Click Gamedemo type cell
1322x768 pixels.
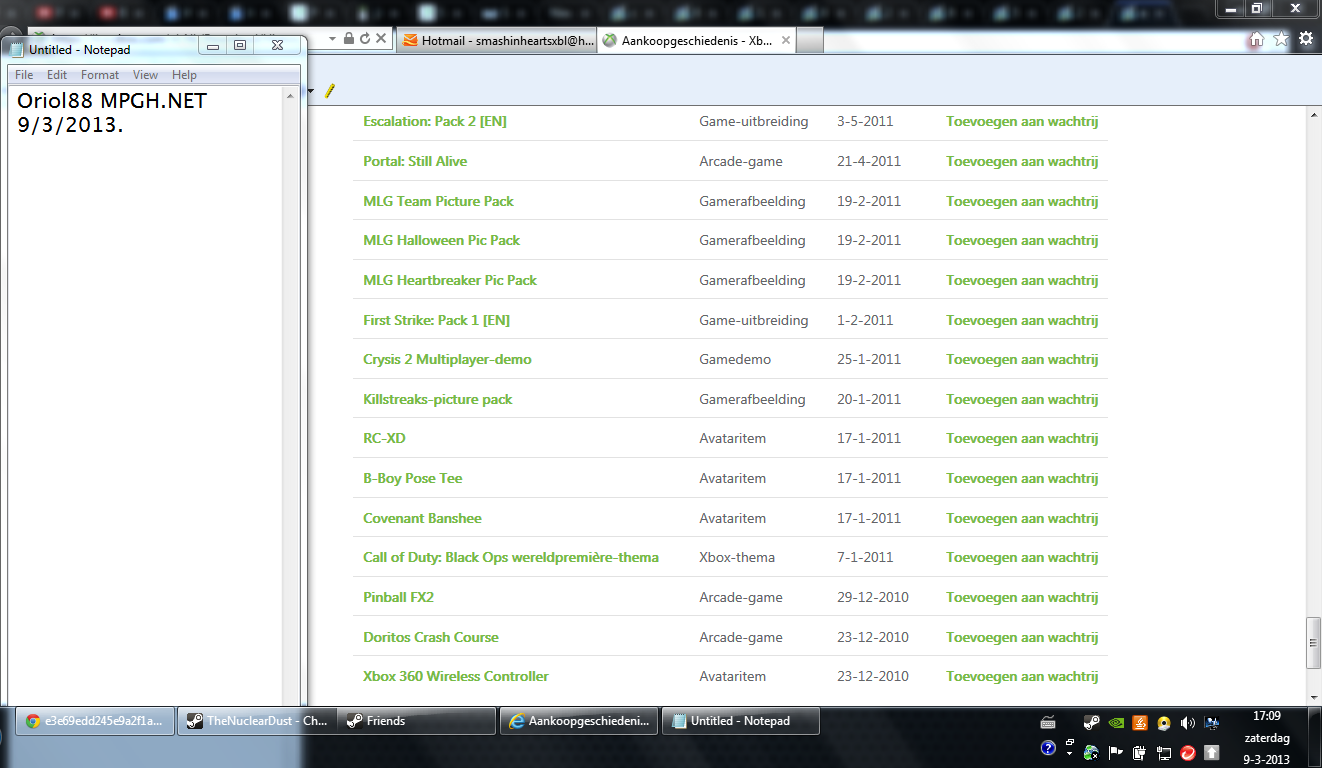point(735,359)
